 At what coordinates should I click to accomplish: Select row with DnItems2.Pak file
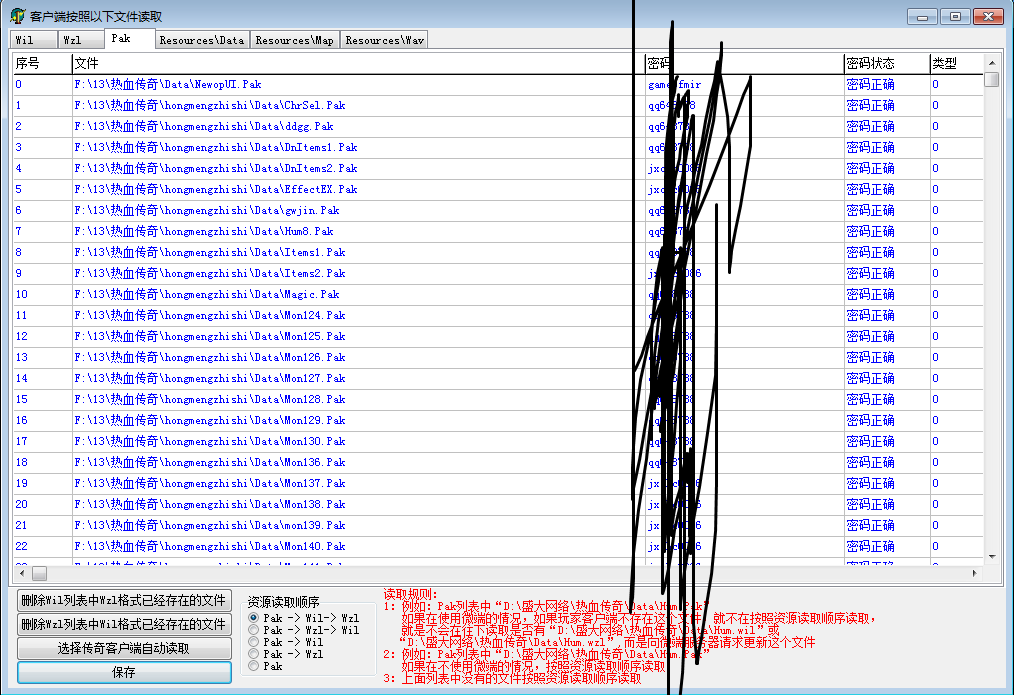498,169
